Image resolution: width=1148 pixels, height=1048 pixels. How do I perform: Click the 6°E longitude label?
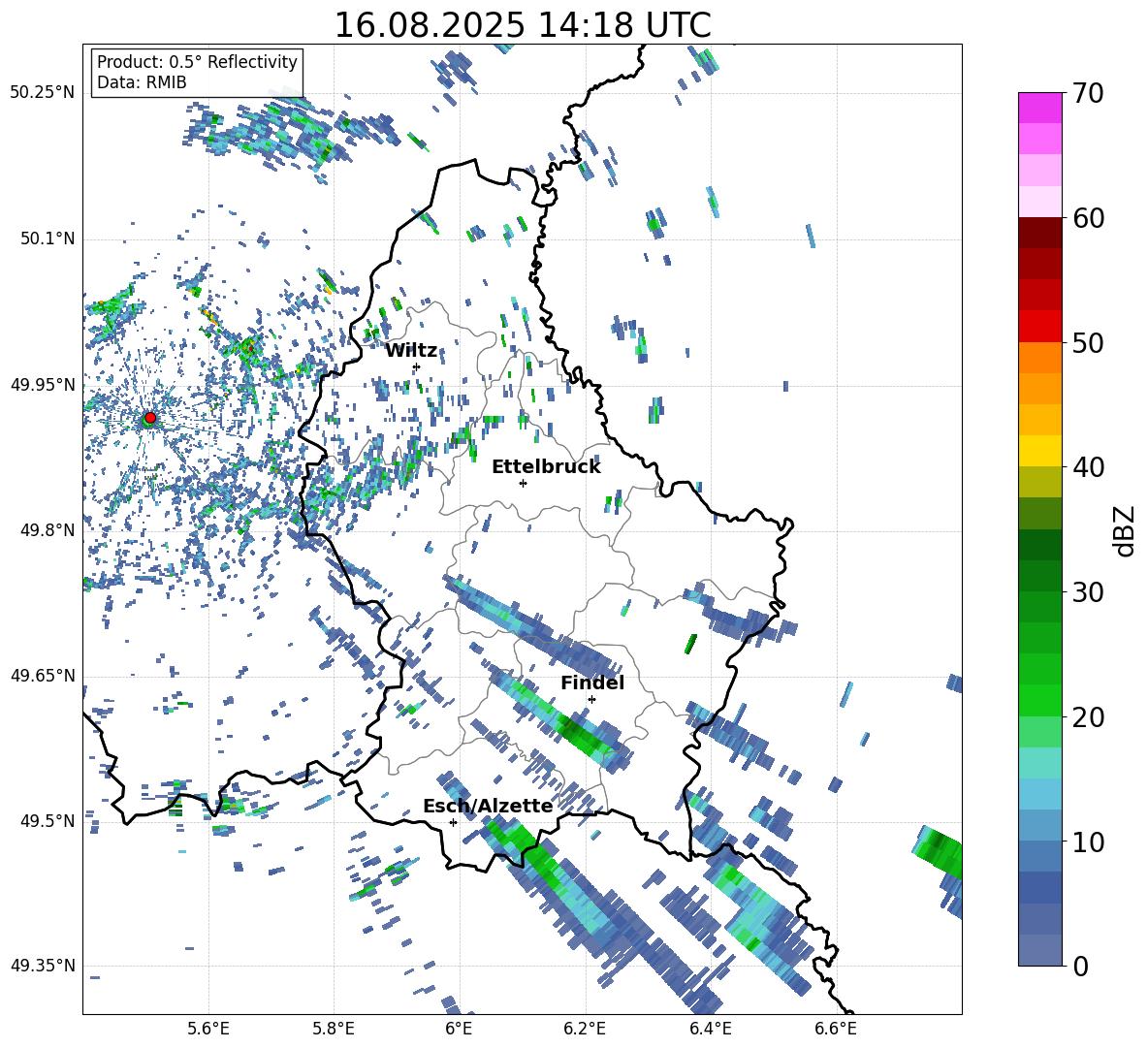[x=459, y=1029]
